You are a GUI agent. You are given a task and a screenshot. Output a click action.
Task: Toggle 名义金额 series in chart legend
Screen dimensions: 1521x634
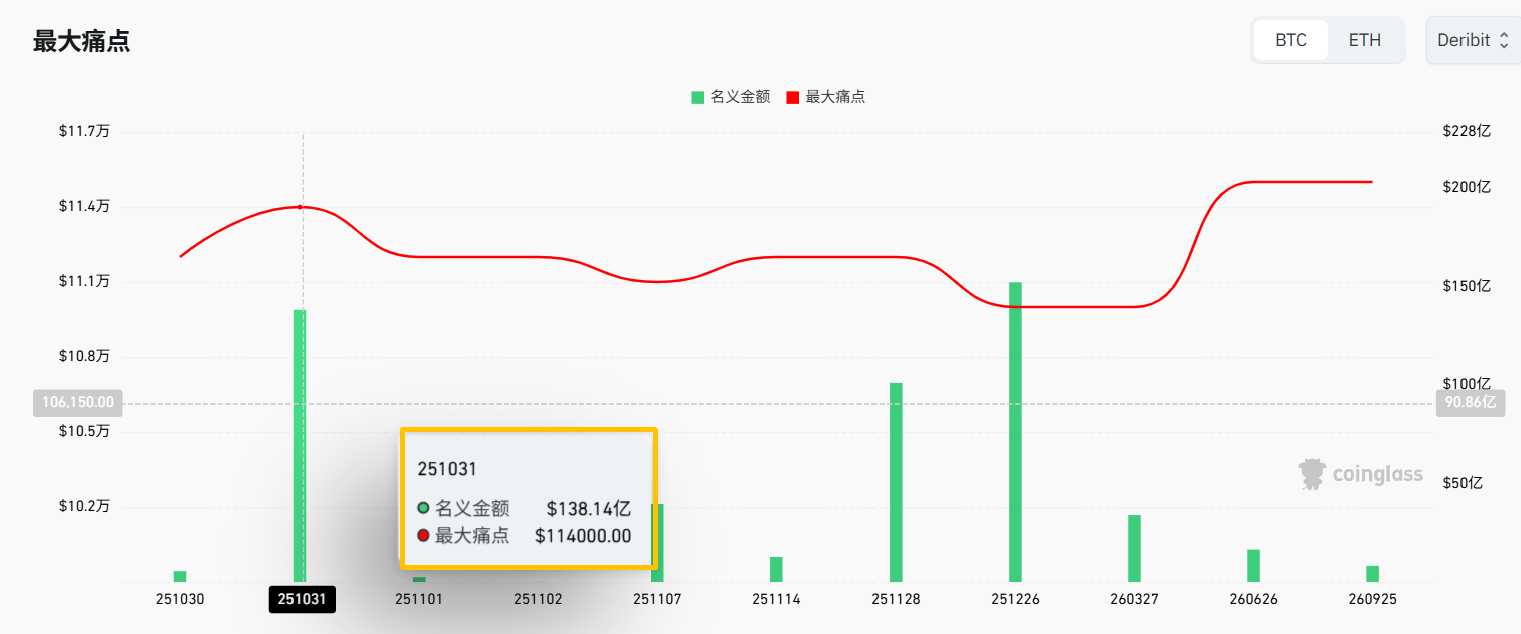click(730, 97)
